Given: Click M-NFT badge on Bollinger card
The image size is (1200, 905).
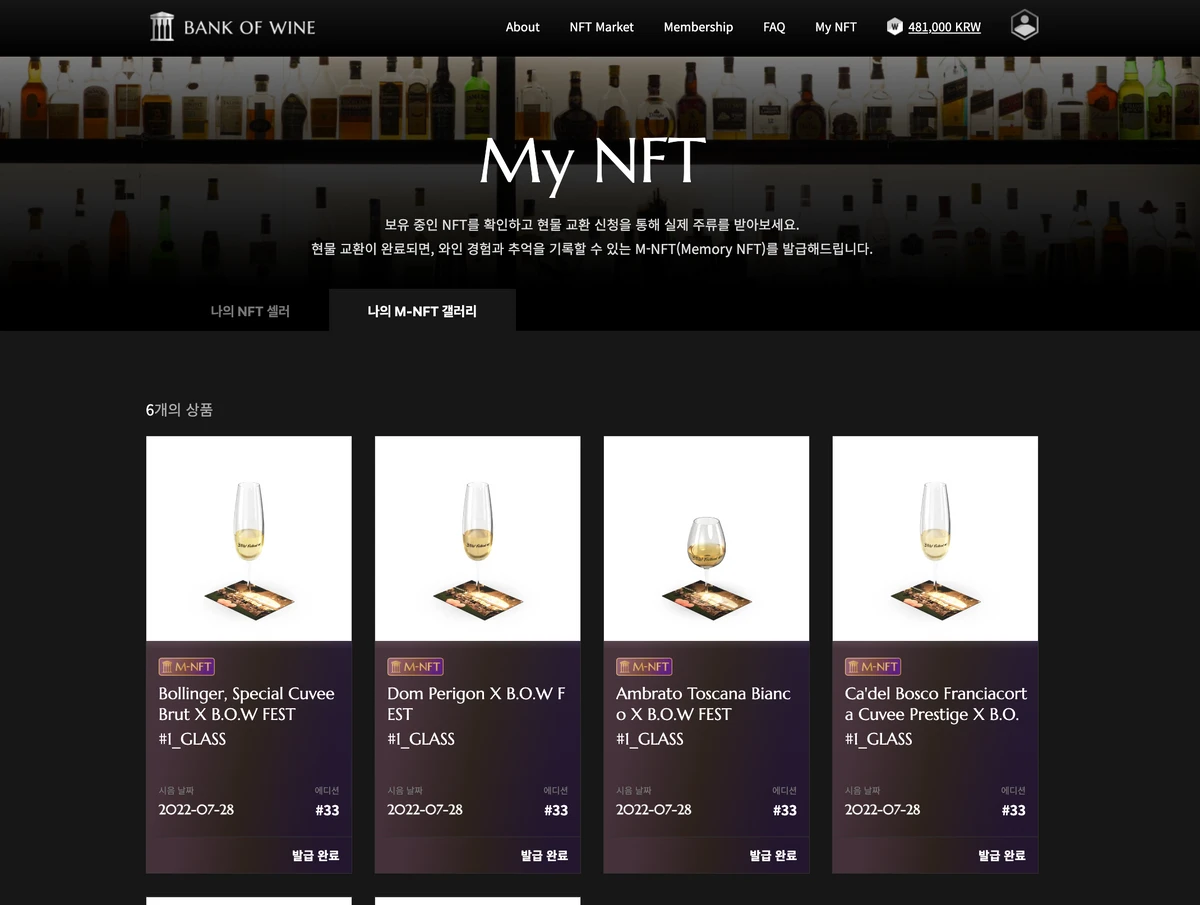Looking at the screenshot, I should [x=187, y=667].
